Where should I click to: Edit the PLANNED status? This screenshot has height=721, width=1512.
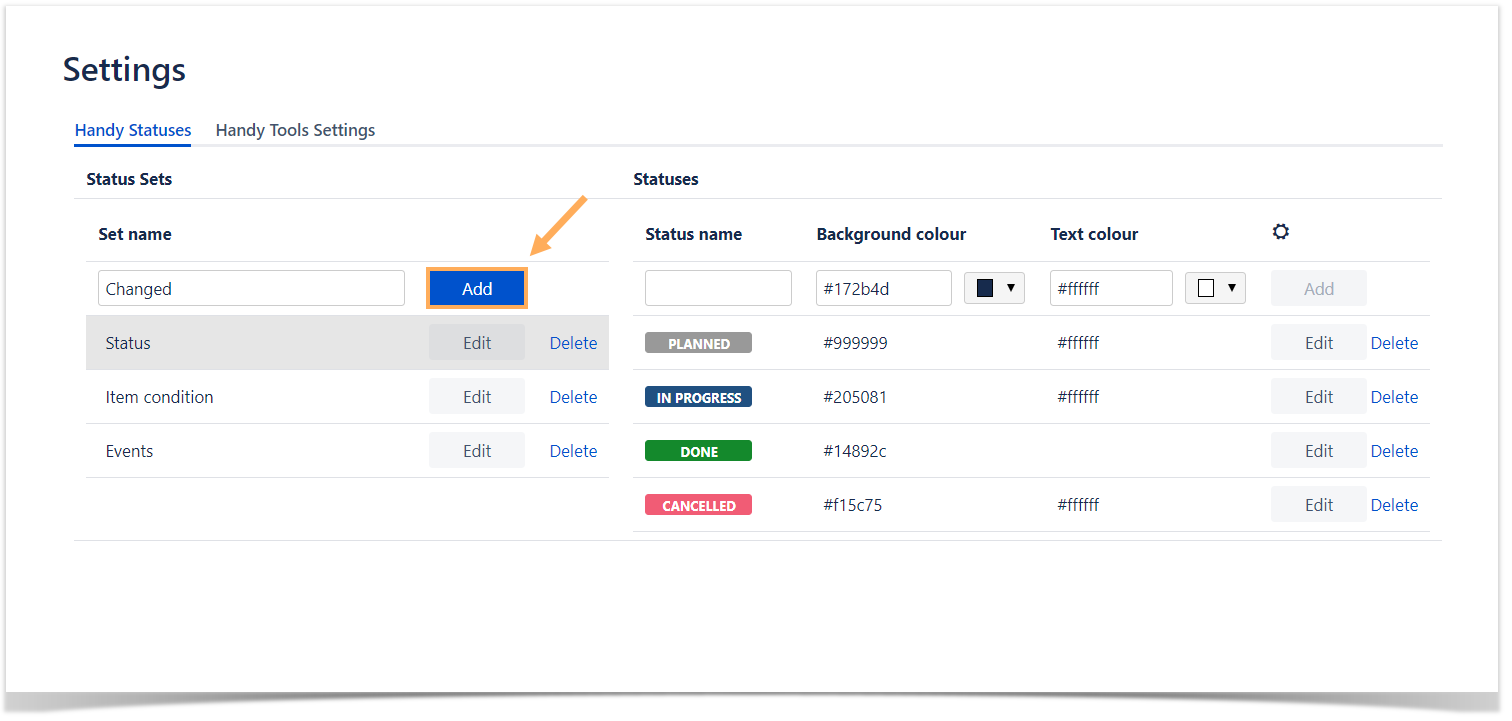pos(1318,343)
